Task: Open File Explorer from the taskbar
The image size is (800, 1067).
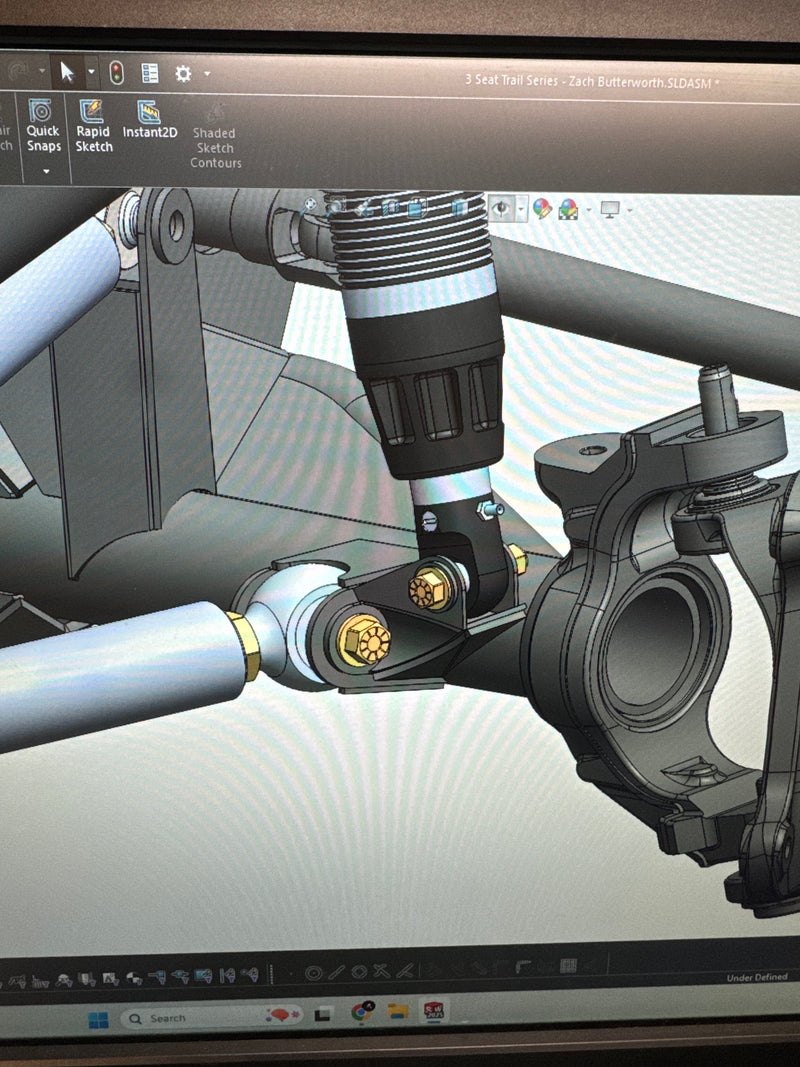Action: tap(398, 1012)
